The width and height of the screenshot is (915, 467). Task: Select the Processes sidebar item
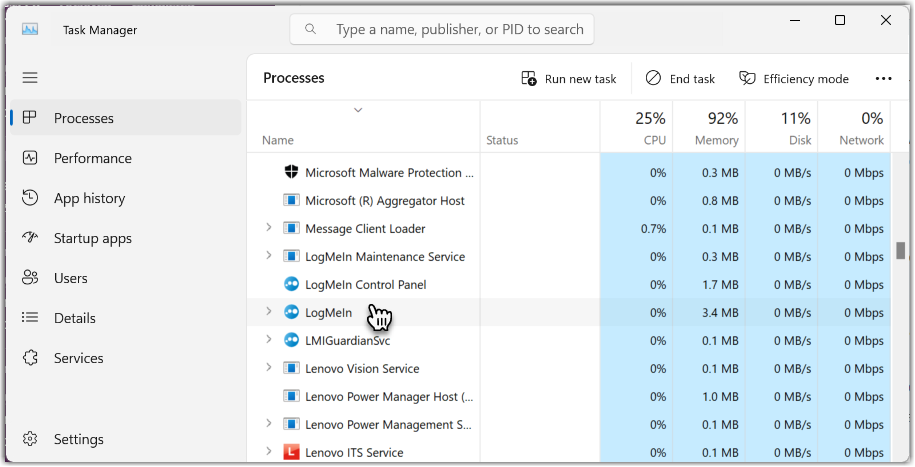[125, 118]
